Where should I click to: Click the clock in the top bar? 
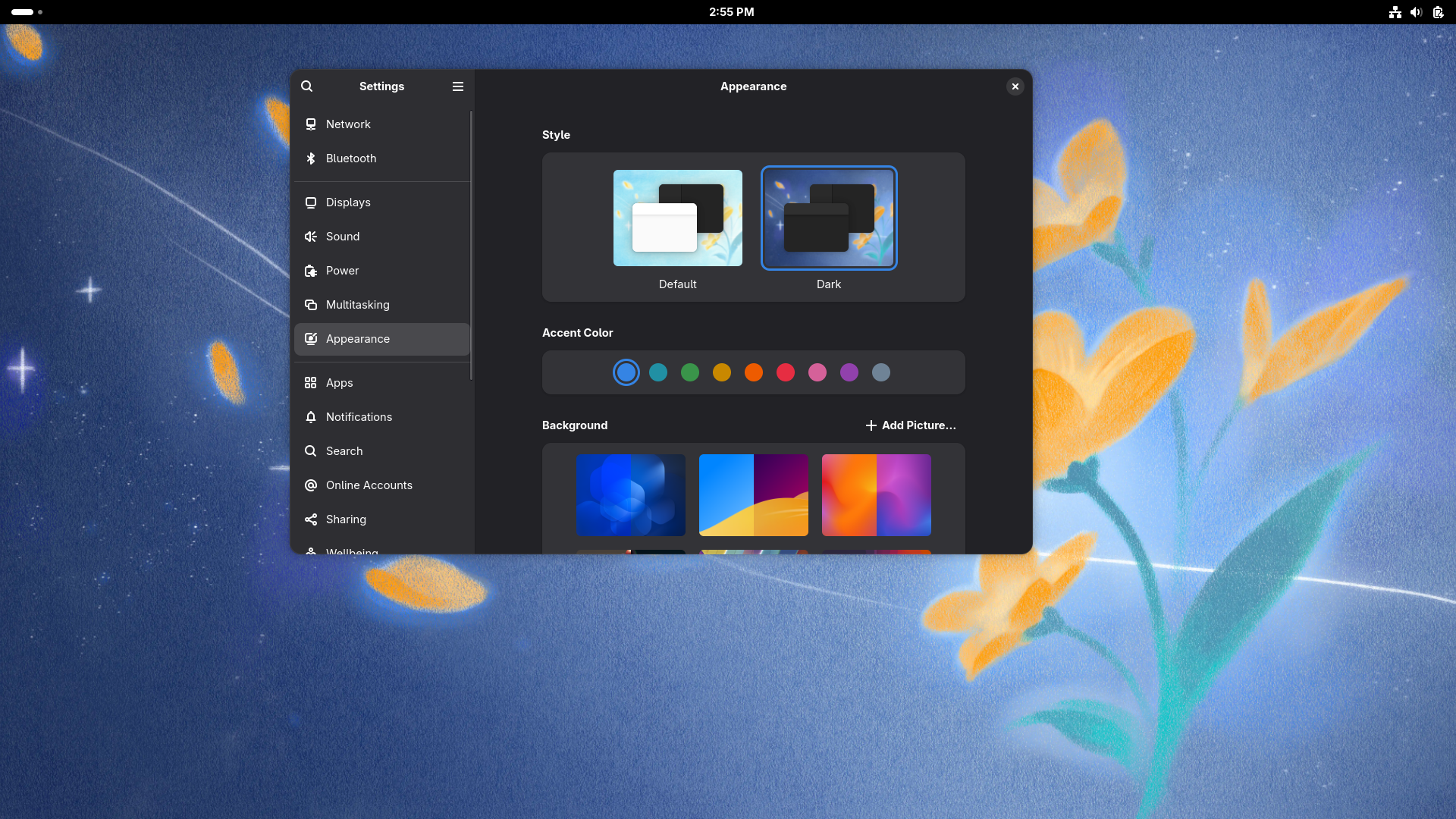coord(732,12)
